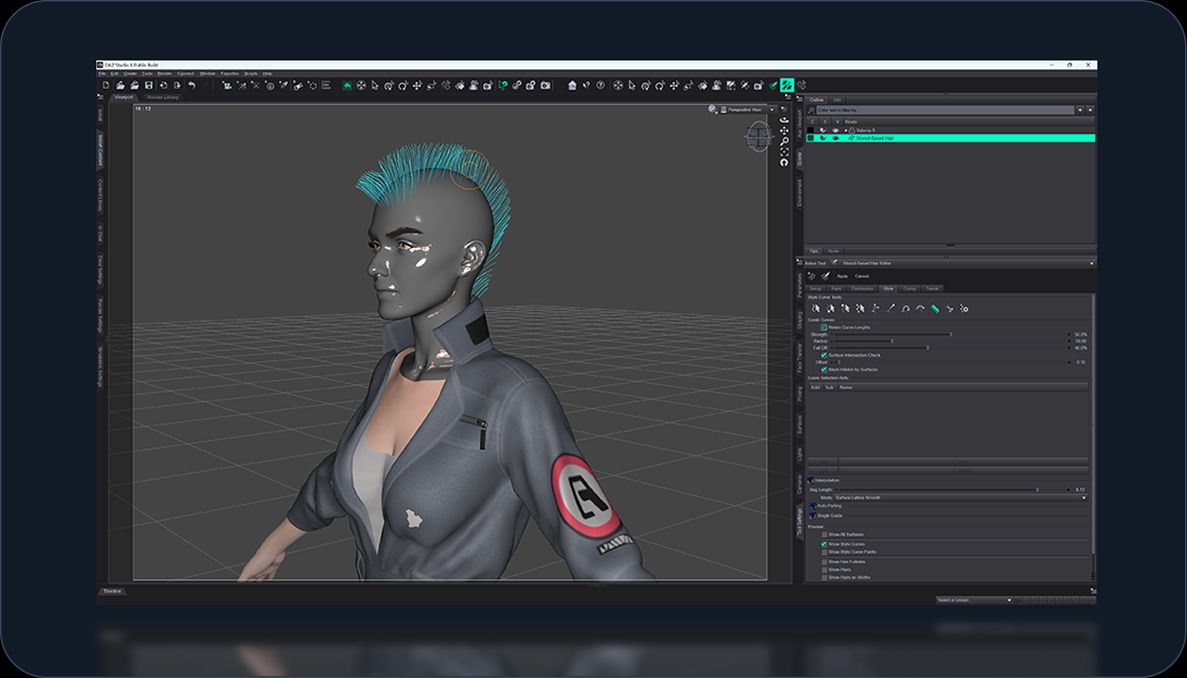The width and height of the screenshot is (1187, 678).
Task: Click the Save floppy disk icon
Action: pyautogui.click(x=149, y=85)
